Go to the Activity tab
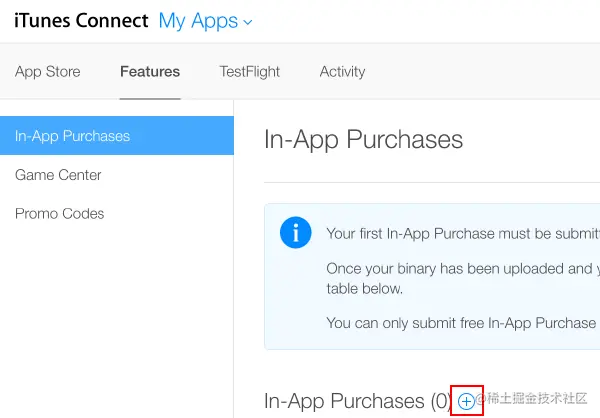The width and height of the screenshot is (600, 418). pyautogui.click(x=342, y=72)
